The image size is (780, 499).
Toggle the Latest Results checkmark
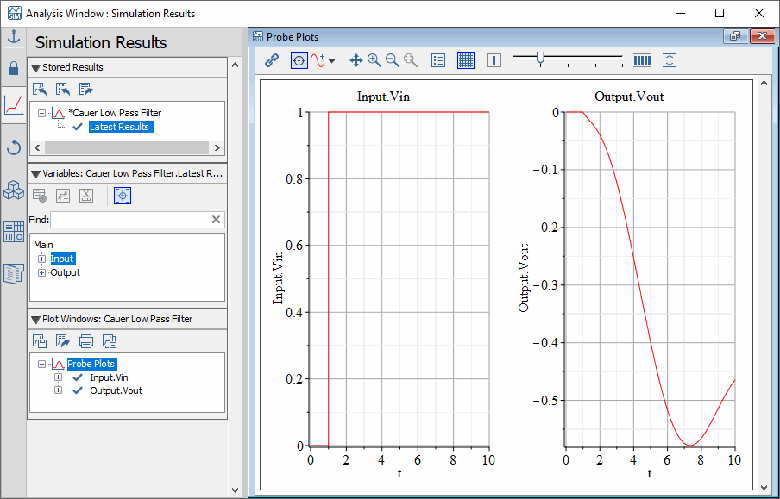tap(77, 127)
